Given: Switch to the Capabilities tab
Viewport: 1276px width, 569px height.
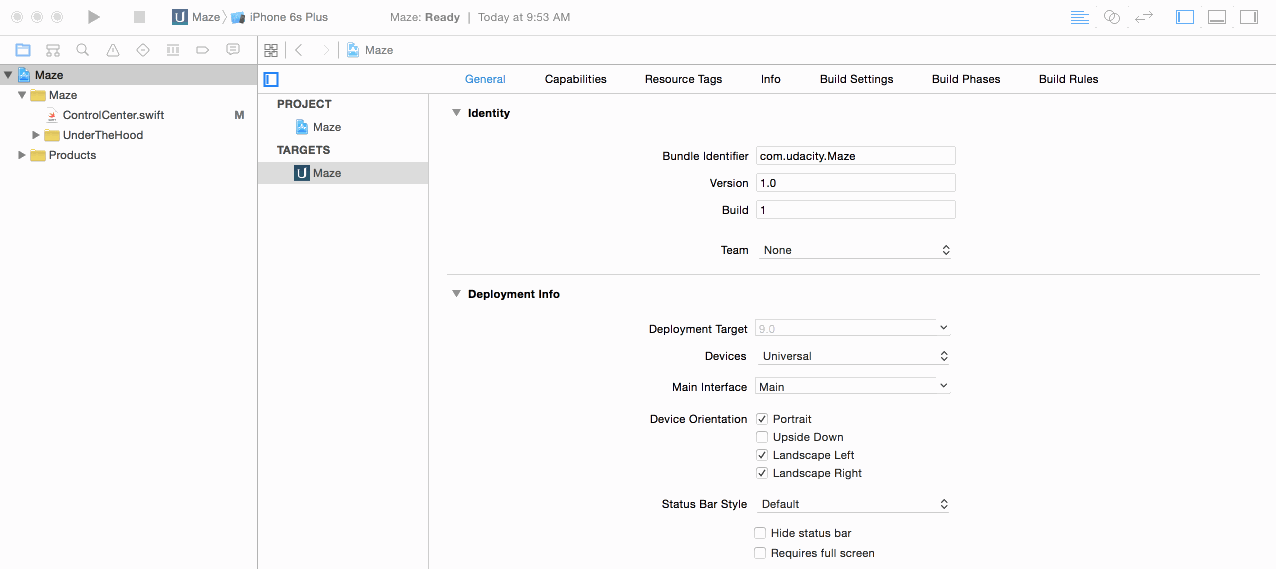Looking at the screenshot, I should 576,79.
